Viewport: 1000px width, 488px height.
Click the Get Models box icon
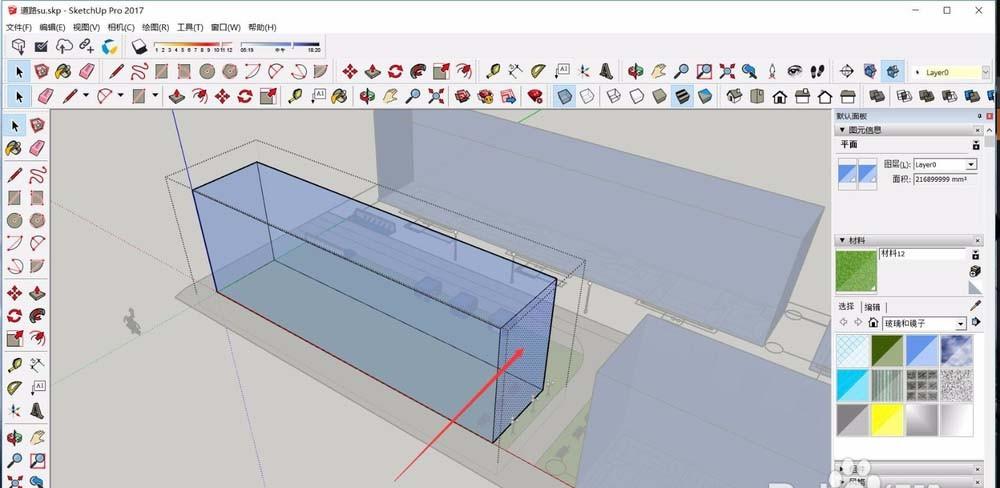pos(19,46)
